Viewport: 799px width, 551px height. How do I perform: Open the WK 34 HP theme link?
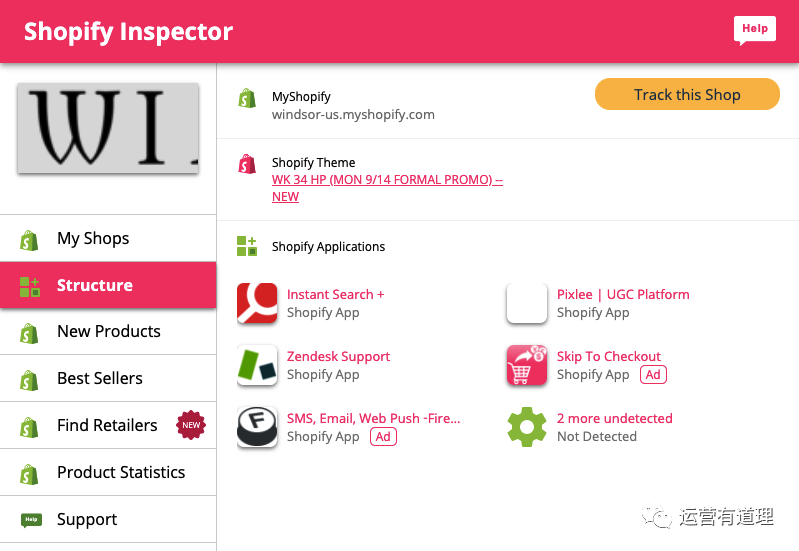pyautogui.click(x=386, y=180)
